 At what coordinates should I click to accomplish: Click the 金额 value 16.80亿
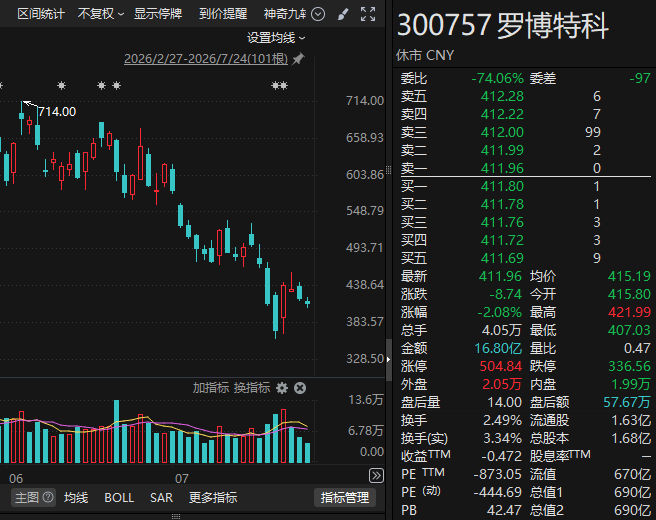[498, 348]
